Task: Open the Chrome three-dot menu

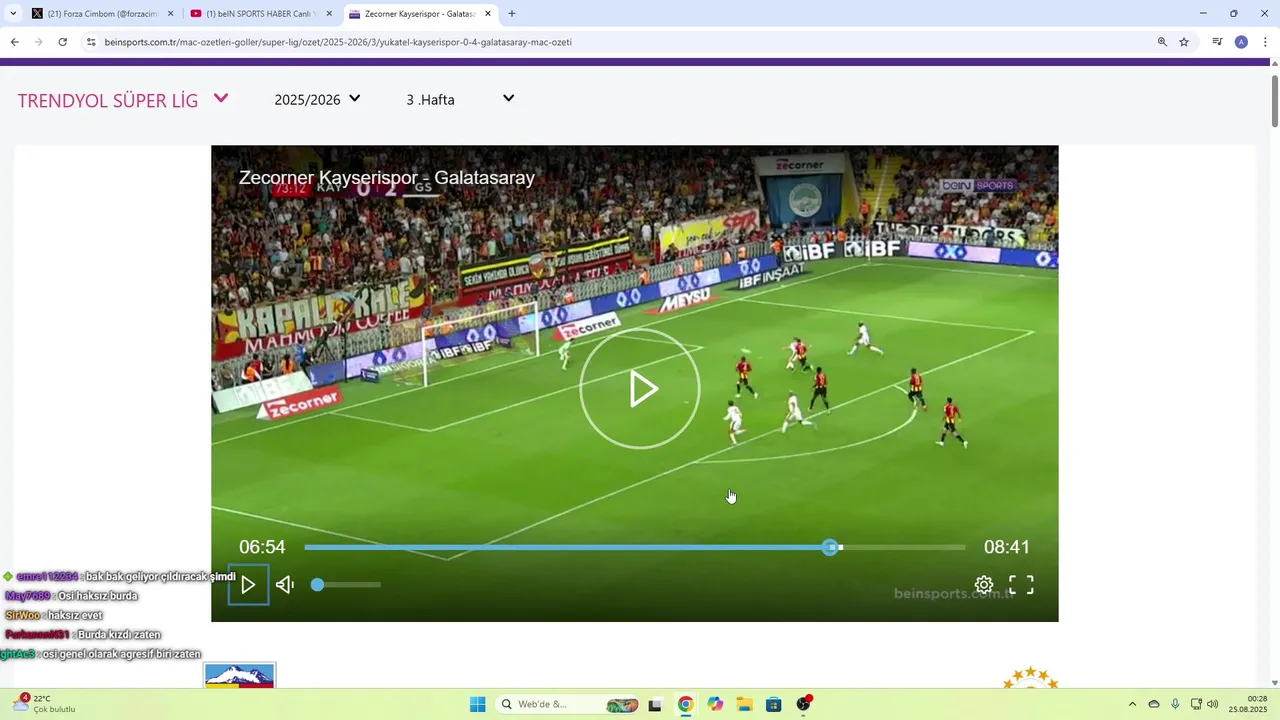Action: pos(1265,42)
